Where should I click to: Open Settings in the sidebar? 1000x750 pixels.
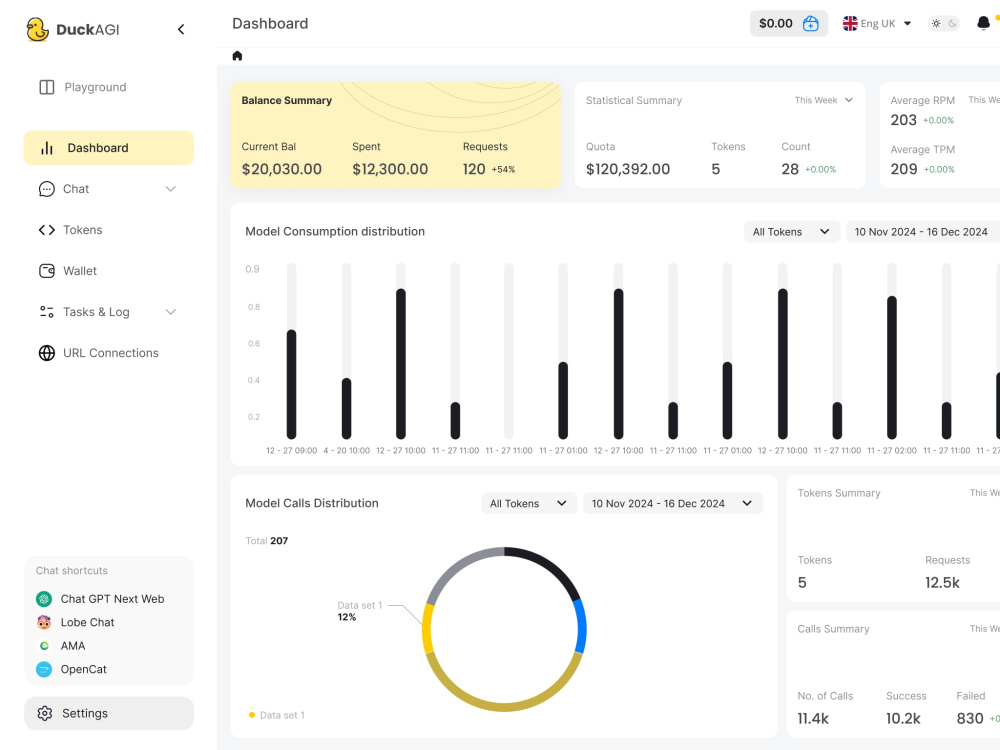click(x=108, y=713)
